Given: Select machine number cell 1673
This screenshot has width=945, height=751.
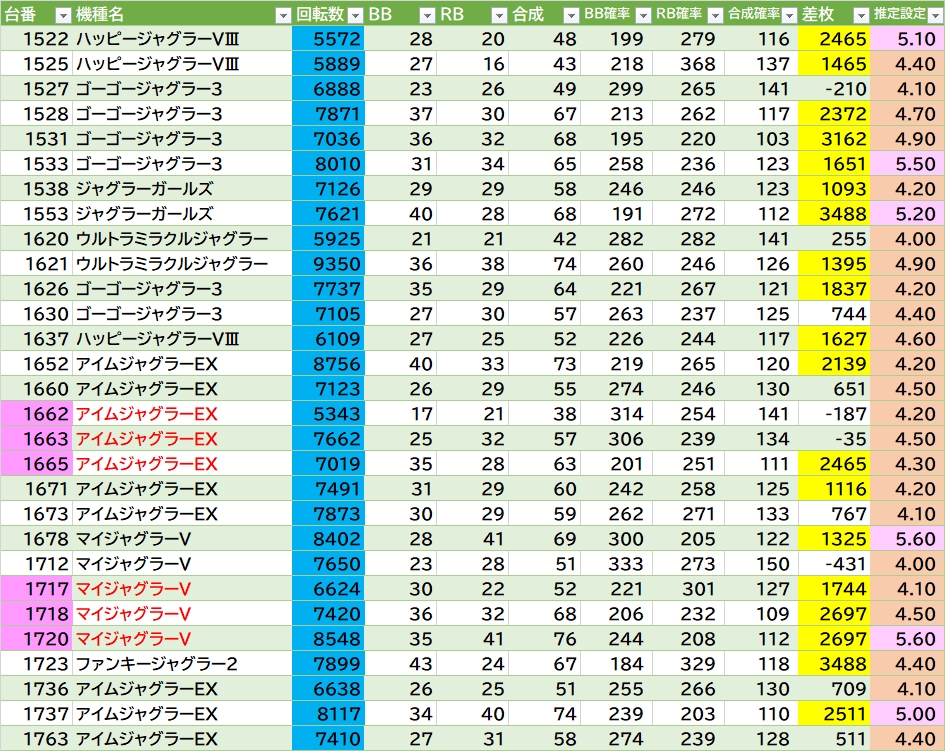Looking at the screenshot, I should [37, 514].
